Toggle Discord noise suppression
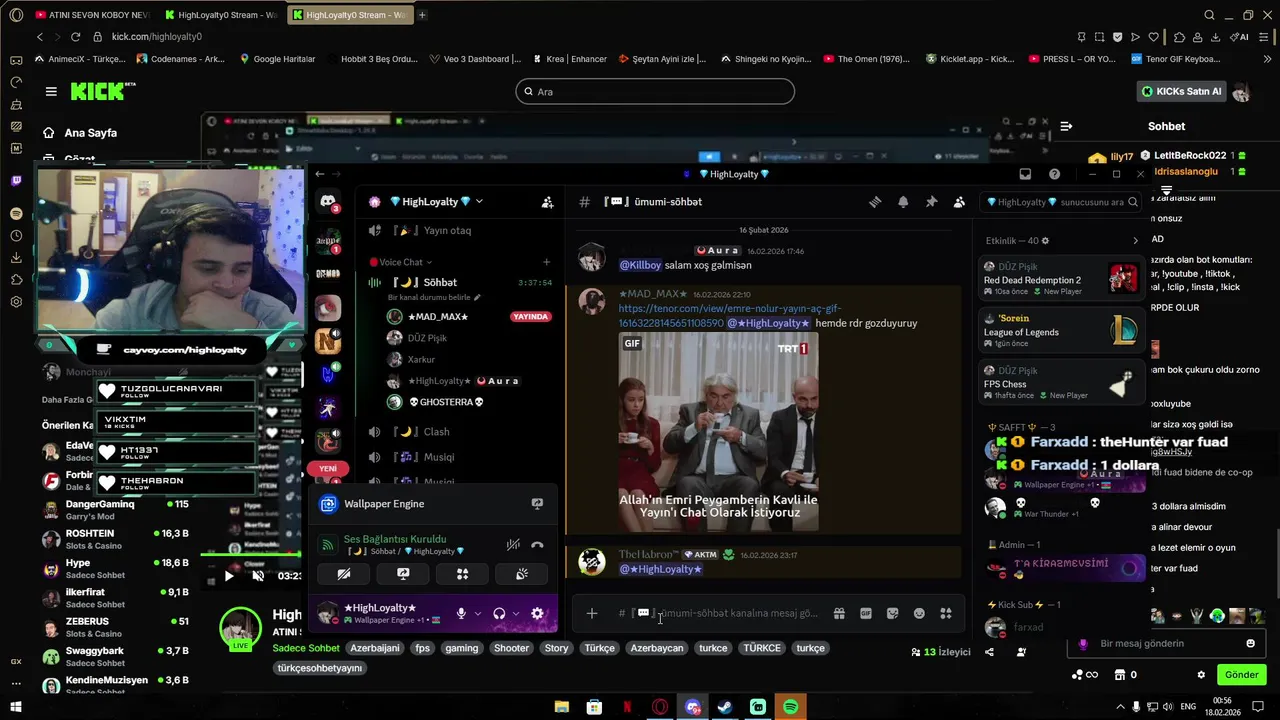1280x720 pixels. pos(513,545)
